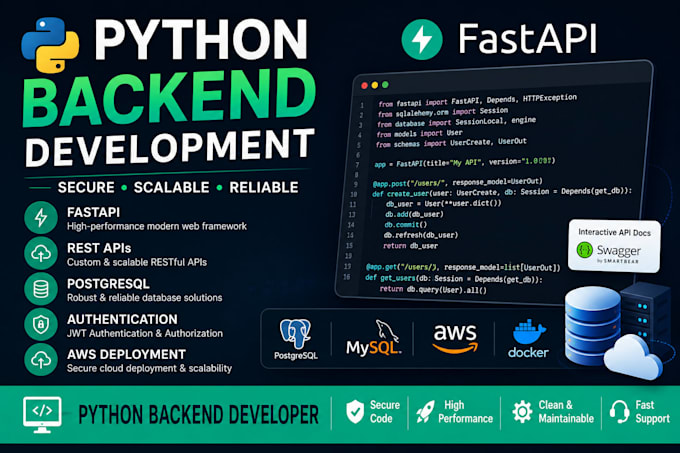Click the 'from sqlalchemy.orm import Session' line
The image size is (680, 453).
[x=443, y=112]
